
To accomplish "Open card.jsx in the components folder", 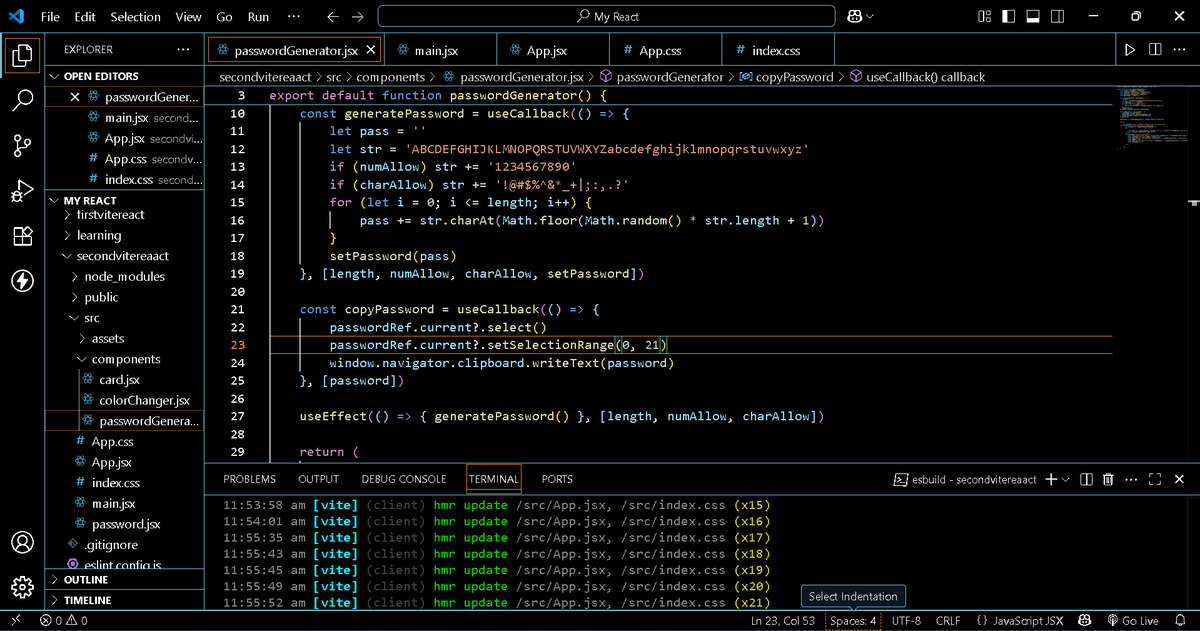I will [x=119, y=379].
